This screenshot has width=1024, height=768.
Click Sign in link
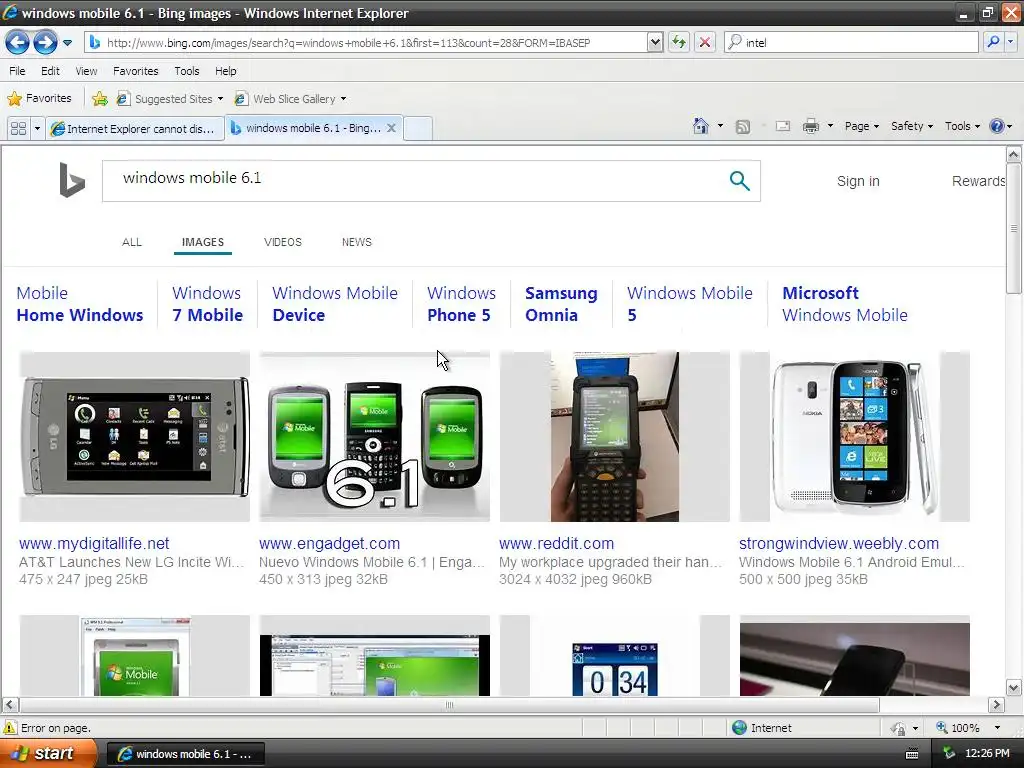coord(858,182)
